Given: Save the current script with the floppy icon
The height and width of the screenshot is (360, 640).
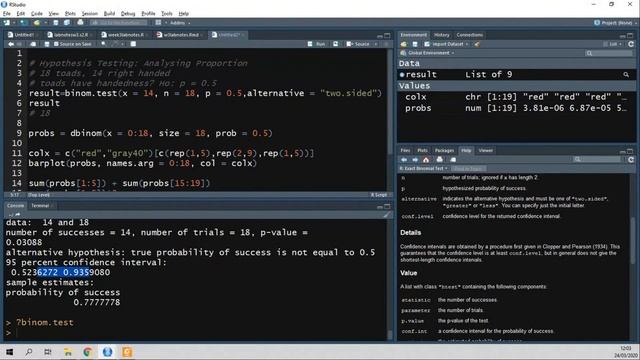Looking at the screenshot, I should 47,44.
